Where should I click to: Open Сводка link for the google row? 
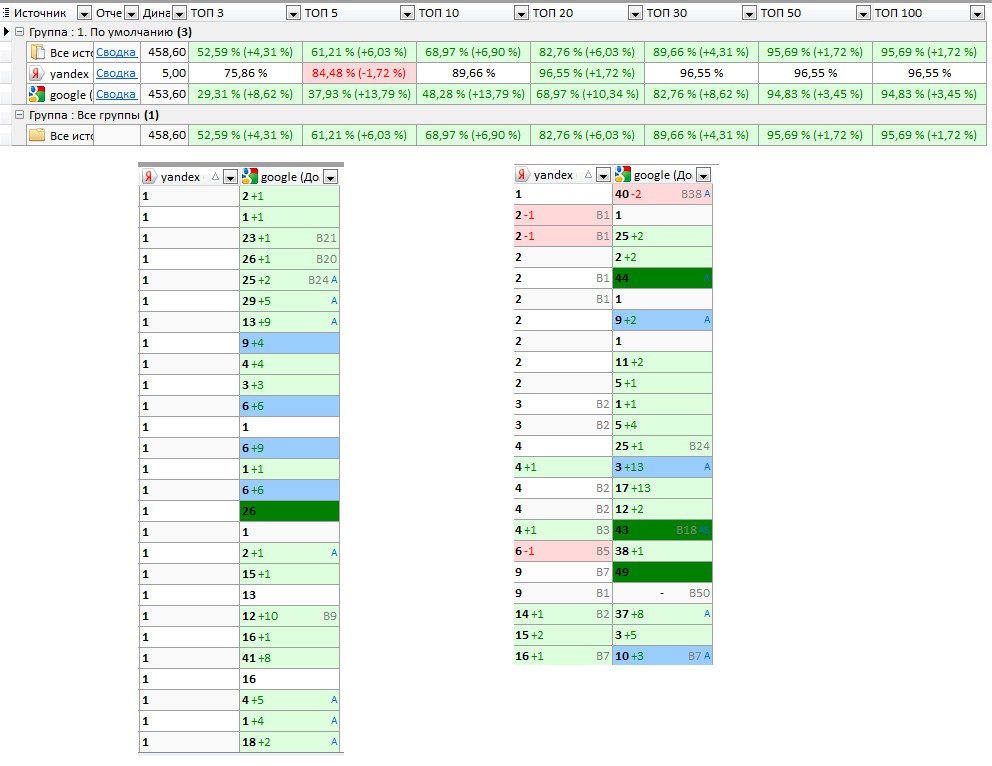116,94
